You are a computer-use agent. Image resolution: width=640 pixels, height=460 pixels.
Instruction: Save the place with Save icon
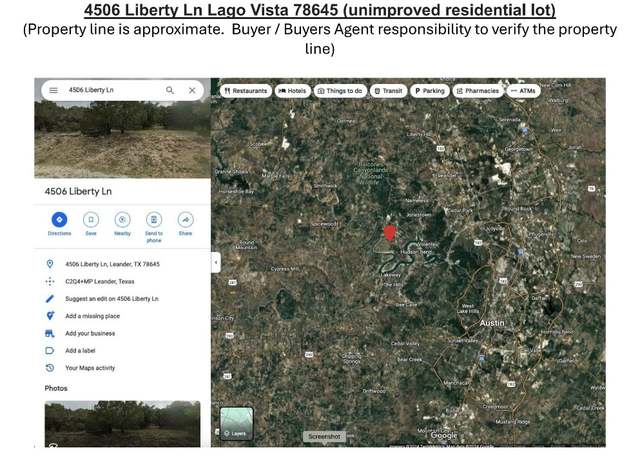91,220
